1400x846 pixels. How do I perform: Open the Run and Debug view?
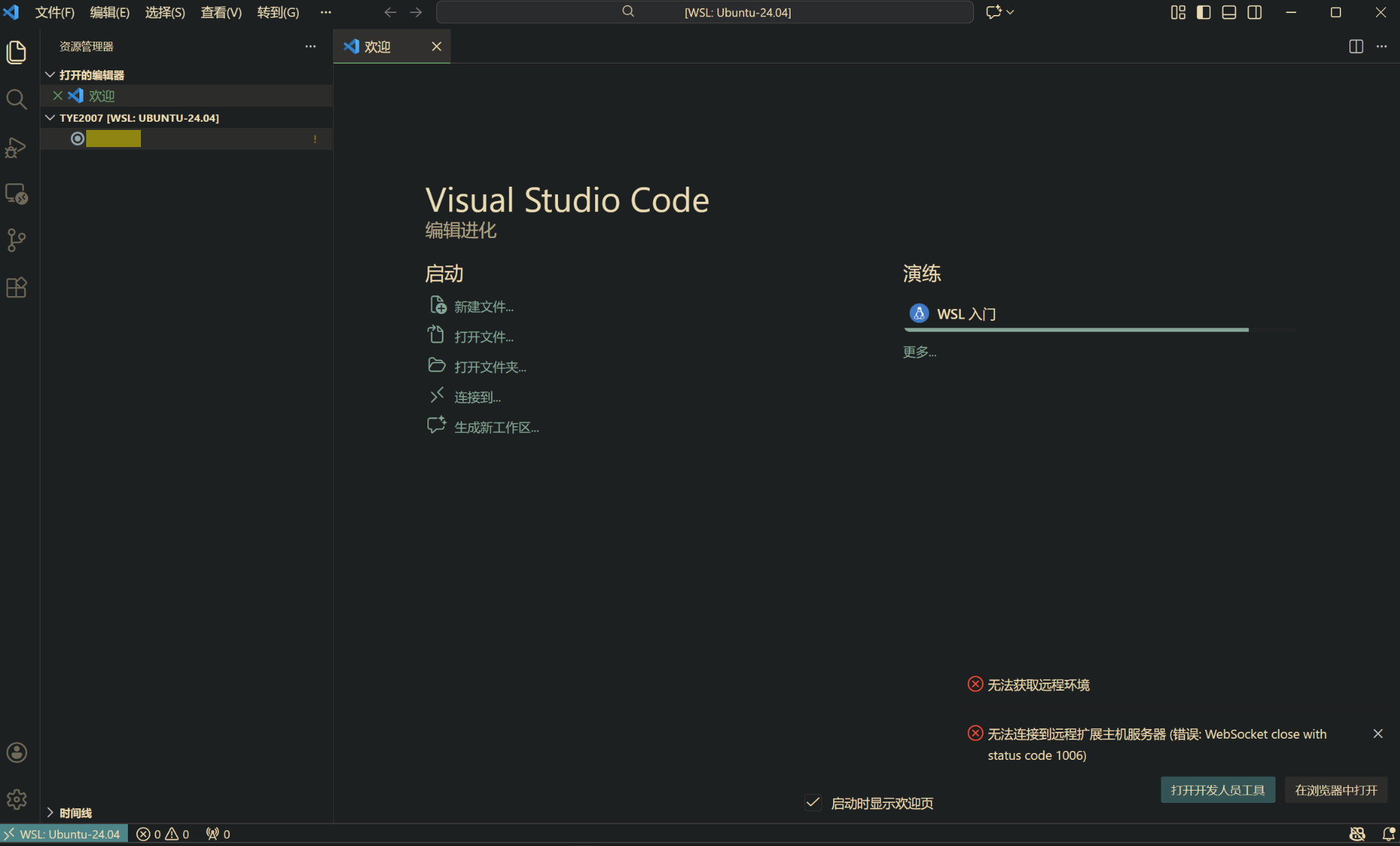click(16, 147)
